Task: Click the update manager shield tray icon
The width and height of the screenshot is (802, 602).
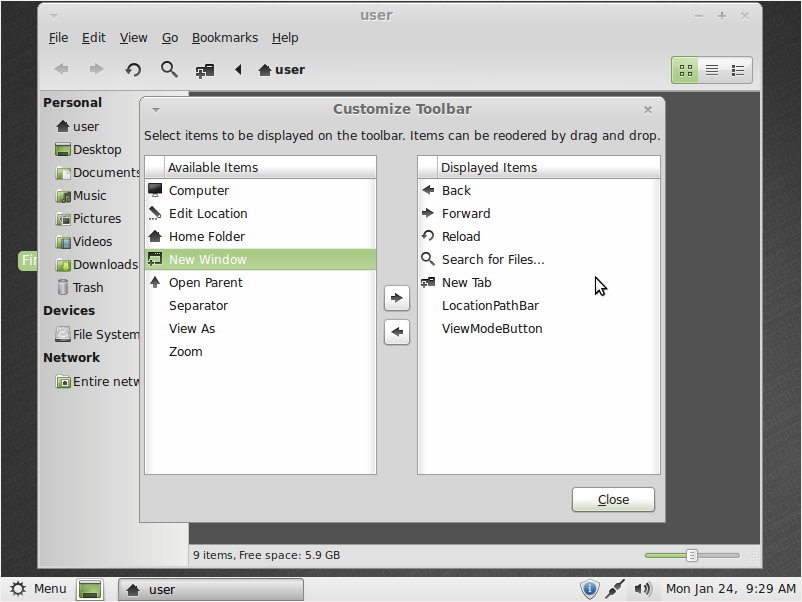Action: 589,589
